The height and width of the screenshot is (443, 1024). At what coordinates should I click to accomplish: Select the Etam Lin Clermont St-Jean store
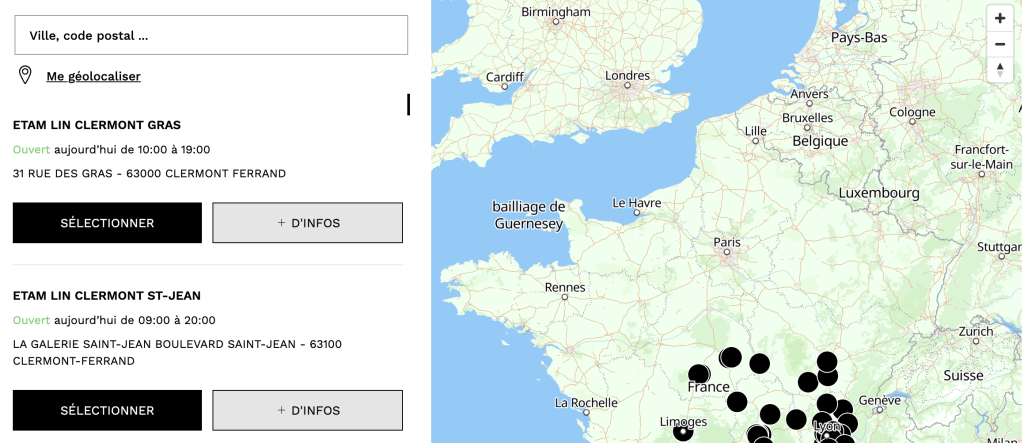pyautogui.click(x=107, y=410)
